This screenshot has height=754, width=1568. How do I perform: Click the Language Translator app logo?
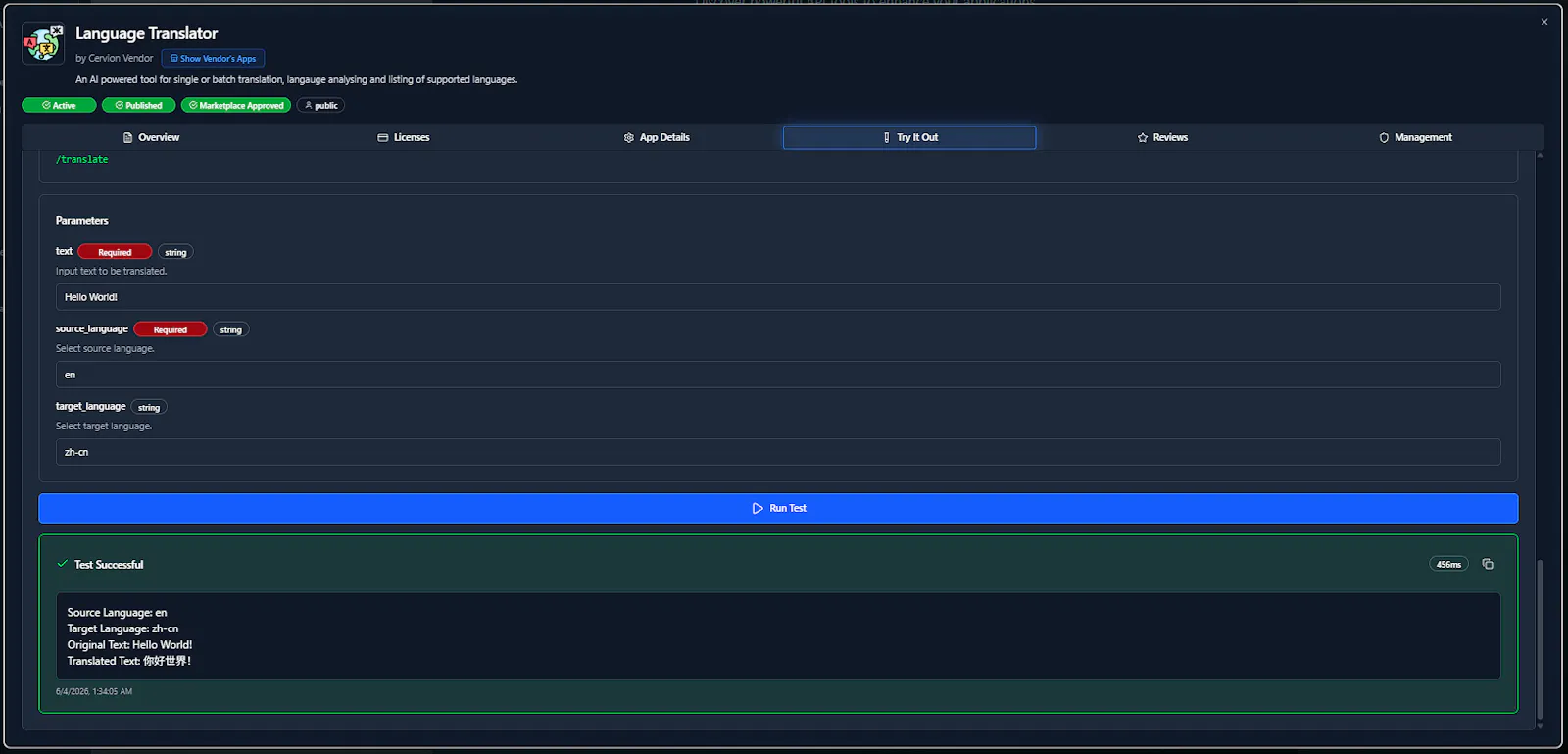[x=43, y=43]
